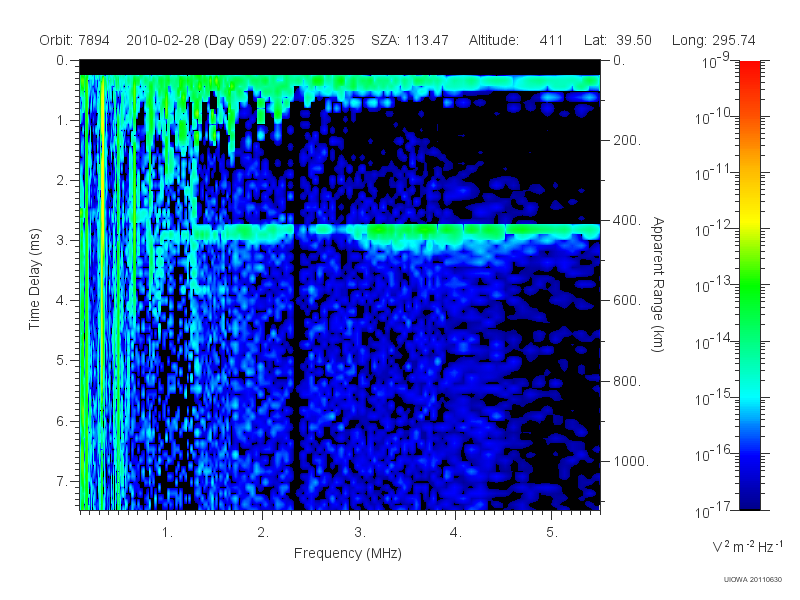Click the '1000.' apparent range tick label
This screenshot has height=600, width=800.
[631, 461]
